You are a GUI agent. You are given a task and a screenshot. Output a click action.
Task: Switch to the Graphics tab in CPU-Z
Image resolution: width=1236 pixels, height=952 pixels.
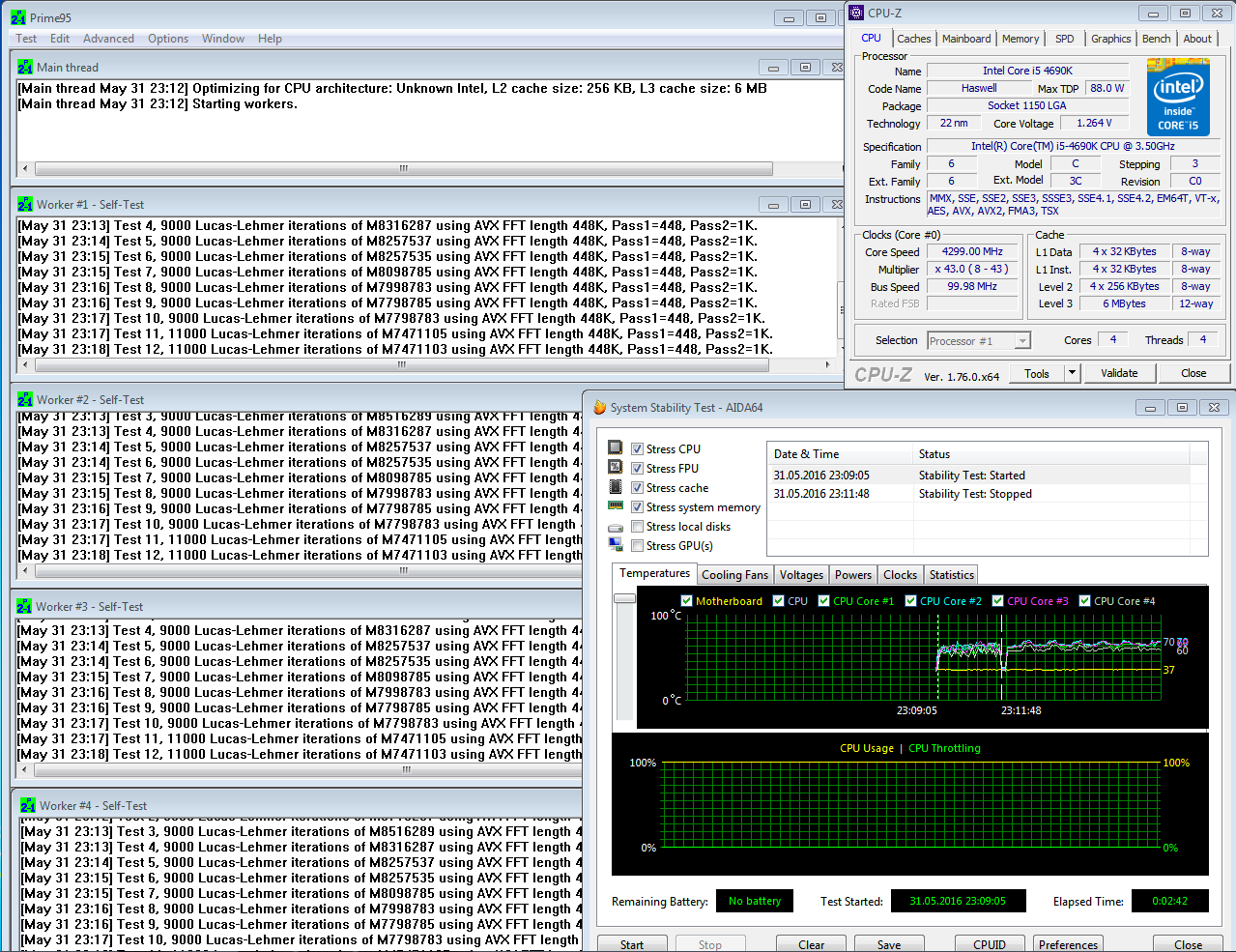1110,39
